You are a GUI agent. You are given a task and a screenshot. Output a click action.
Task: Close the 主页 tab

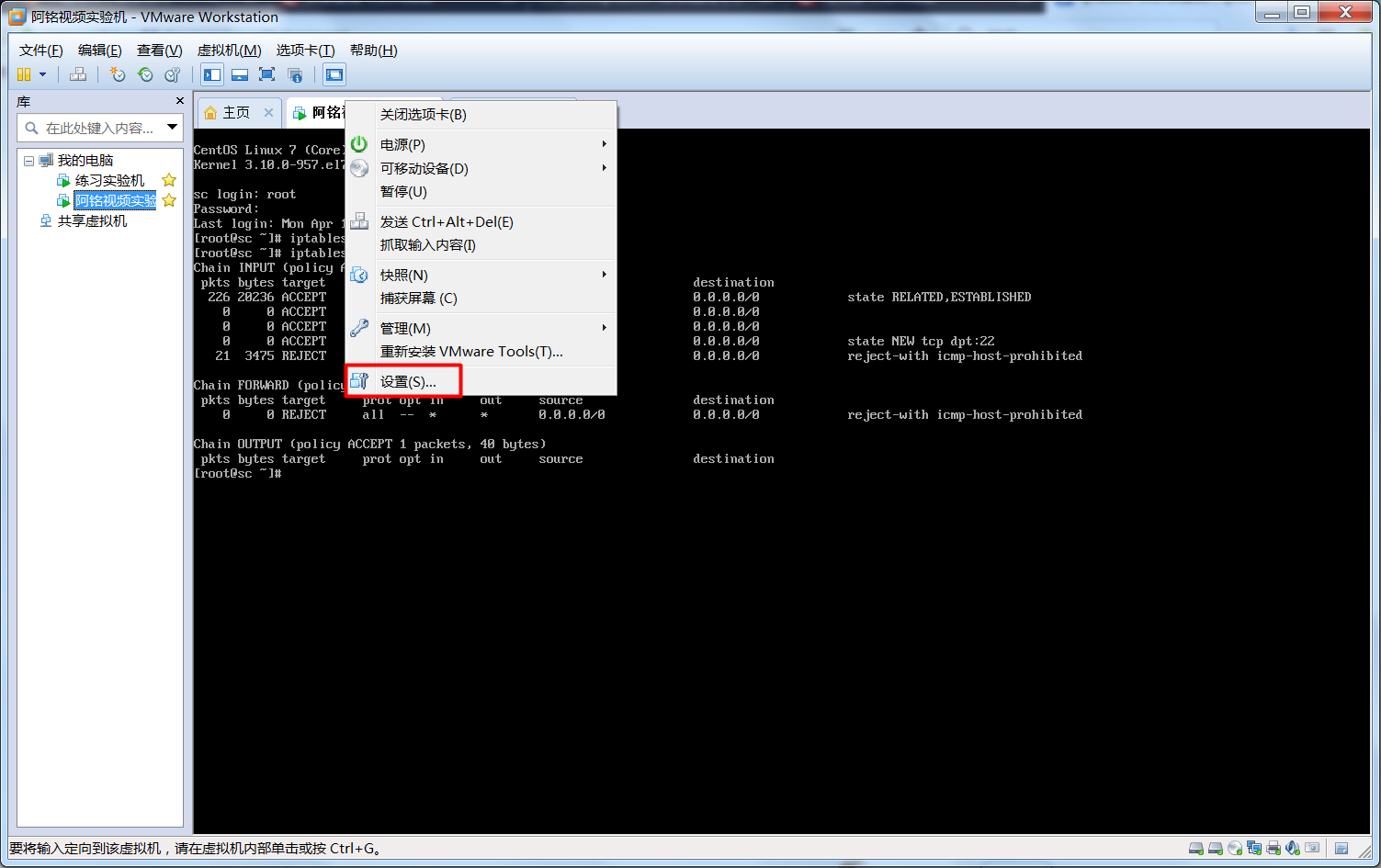pos(268,112)
